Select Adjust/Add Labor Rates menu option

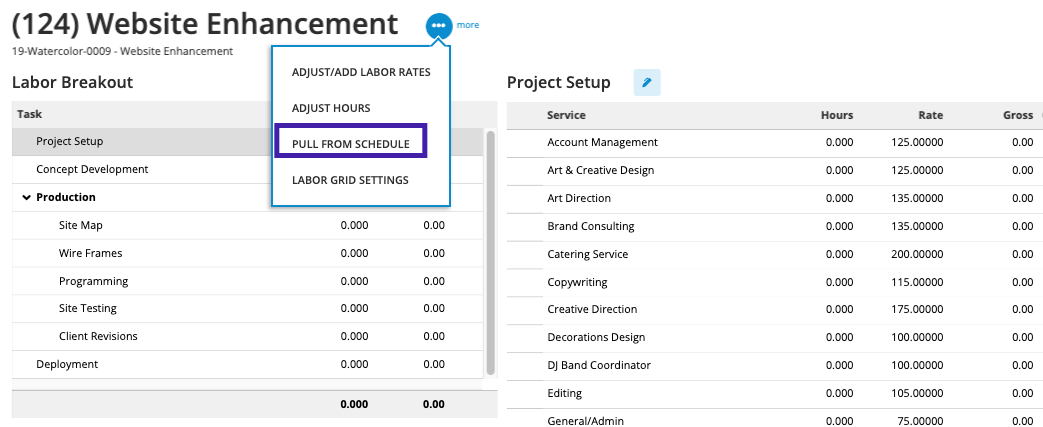click(x=361, y=72)
